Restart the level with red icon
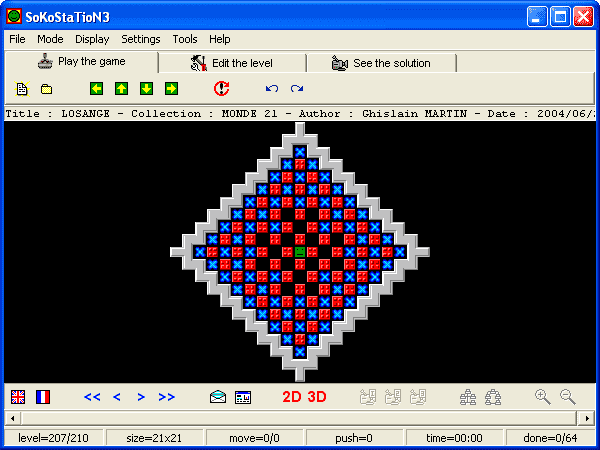 pos(221,89)
